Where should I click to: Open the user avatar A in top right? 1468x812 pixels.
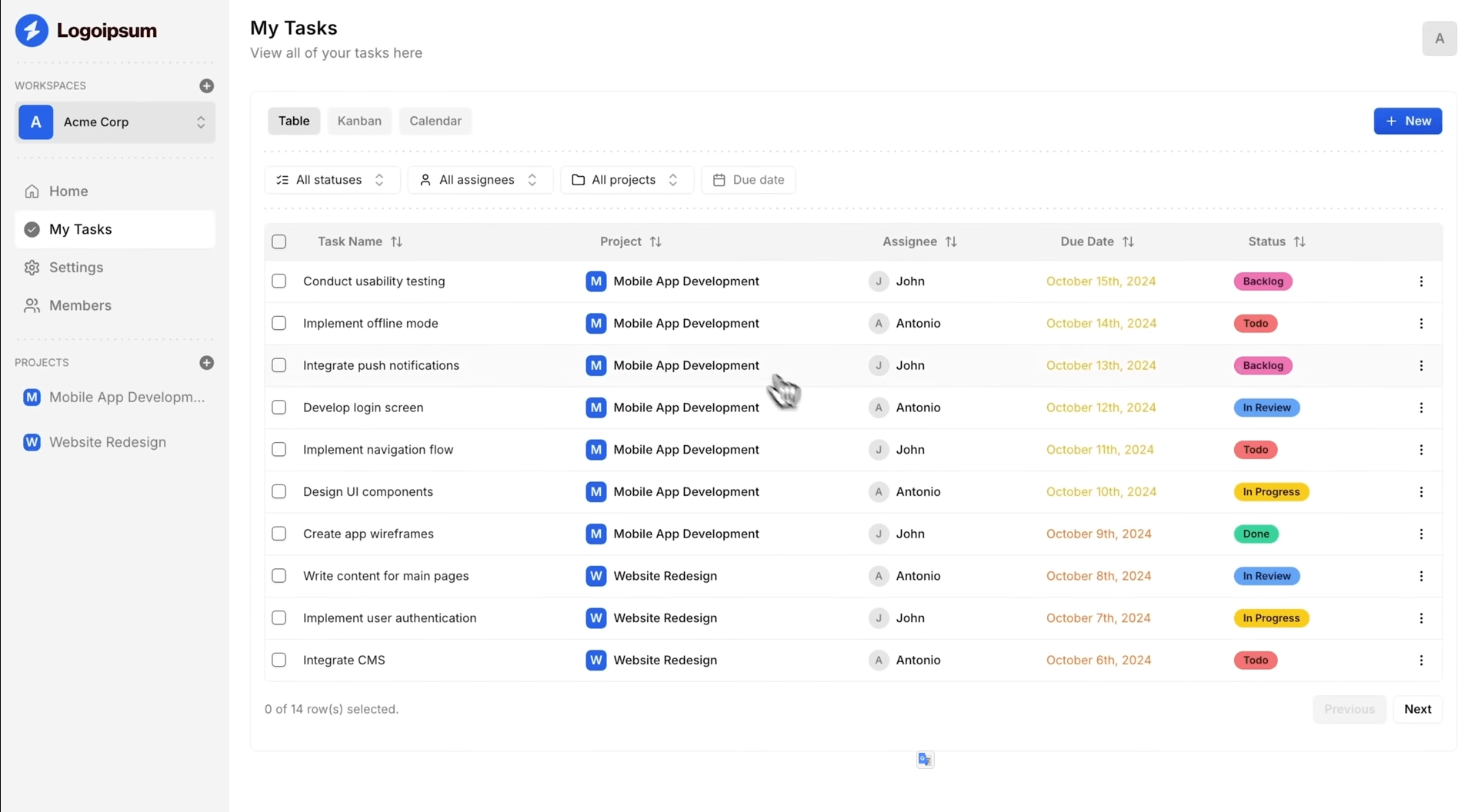pyautogui.click(x=1440, y=38)
